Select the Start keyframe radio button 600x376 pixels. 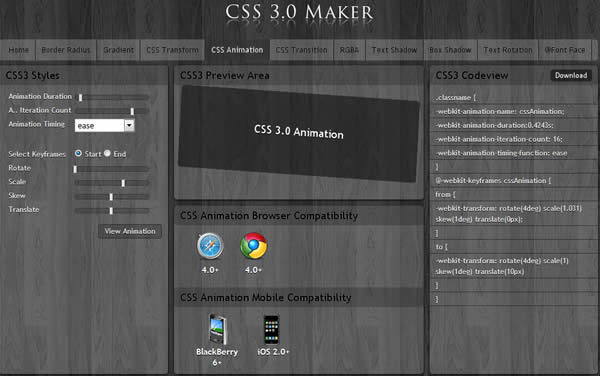pyautogui.click(x=78, y=153)
